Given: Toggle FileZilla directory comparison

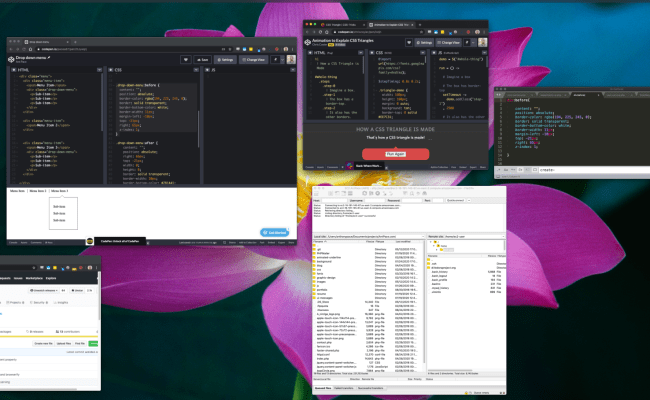Looking at the screenshot, I should pos(412,193).
